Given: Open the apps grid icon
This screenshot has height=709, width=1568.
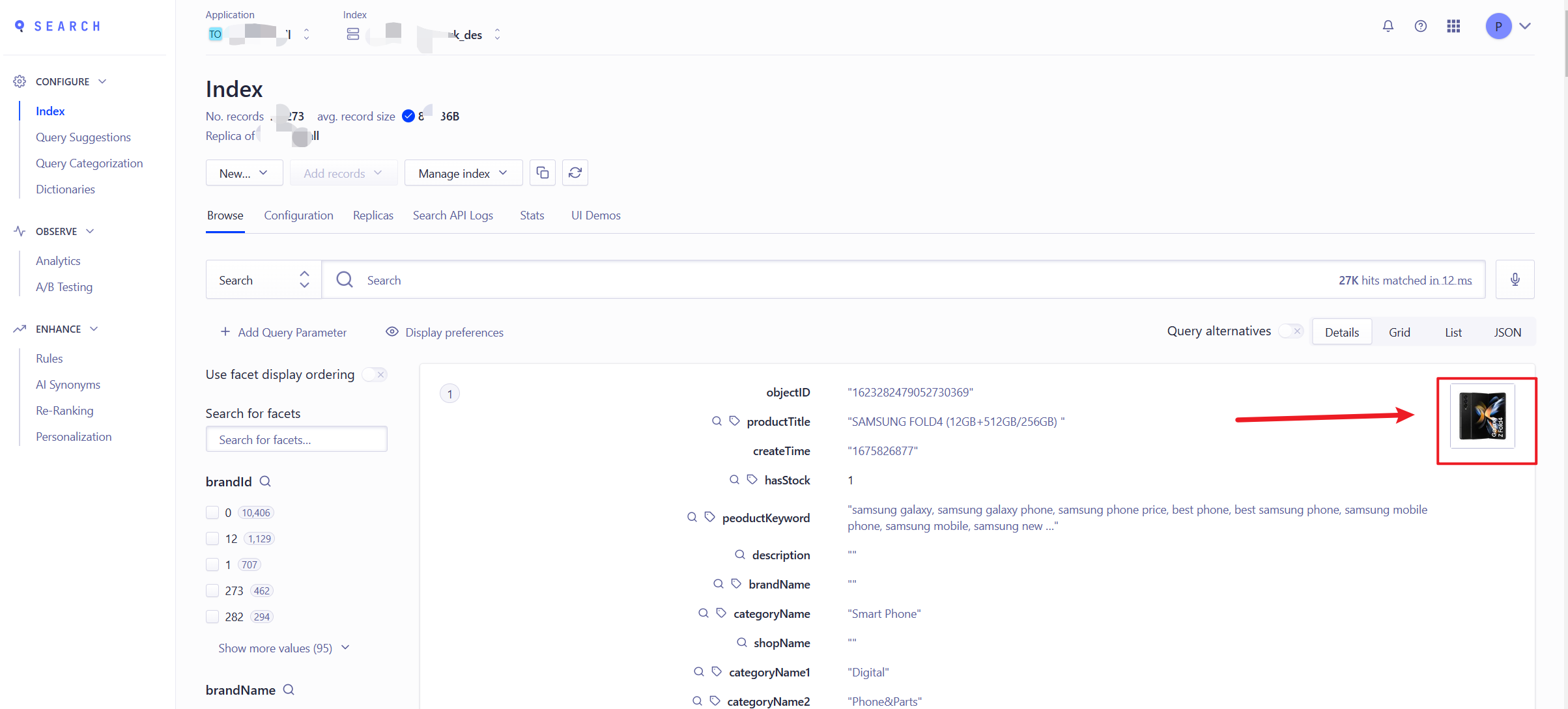Looking at the screenshot, I should pos(1453,26).
